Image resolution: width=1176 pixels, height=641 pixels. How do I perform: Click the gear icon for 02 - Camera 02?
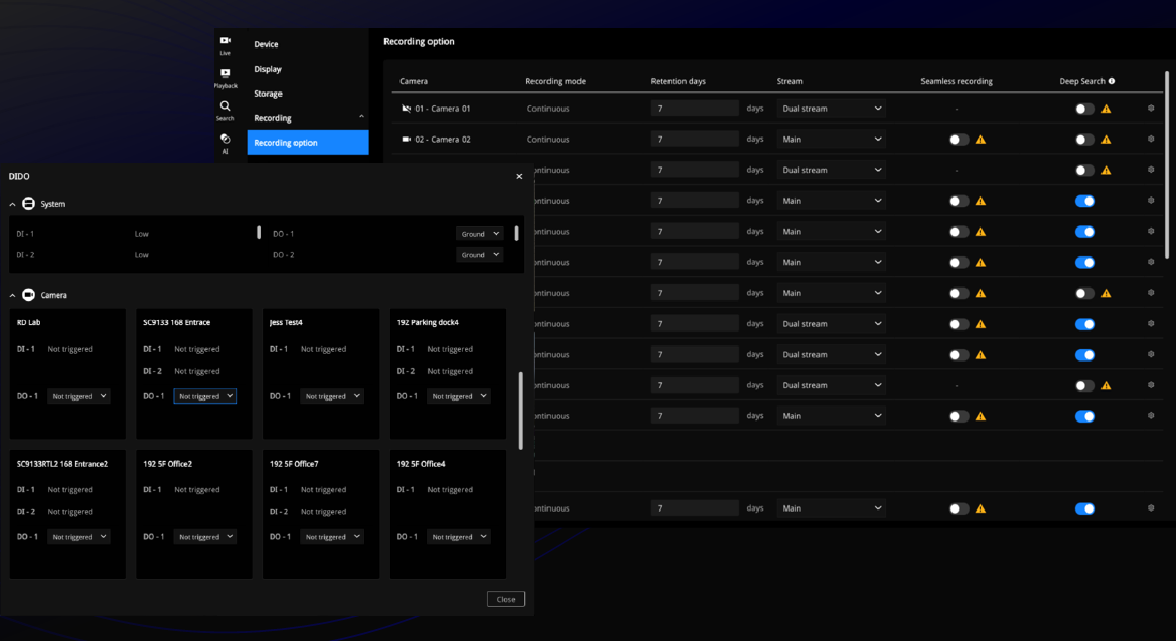(x=1151, y=139)
